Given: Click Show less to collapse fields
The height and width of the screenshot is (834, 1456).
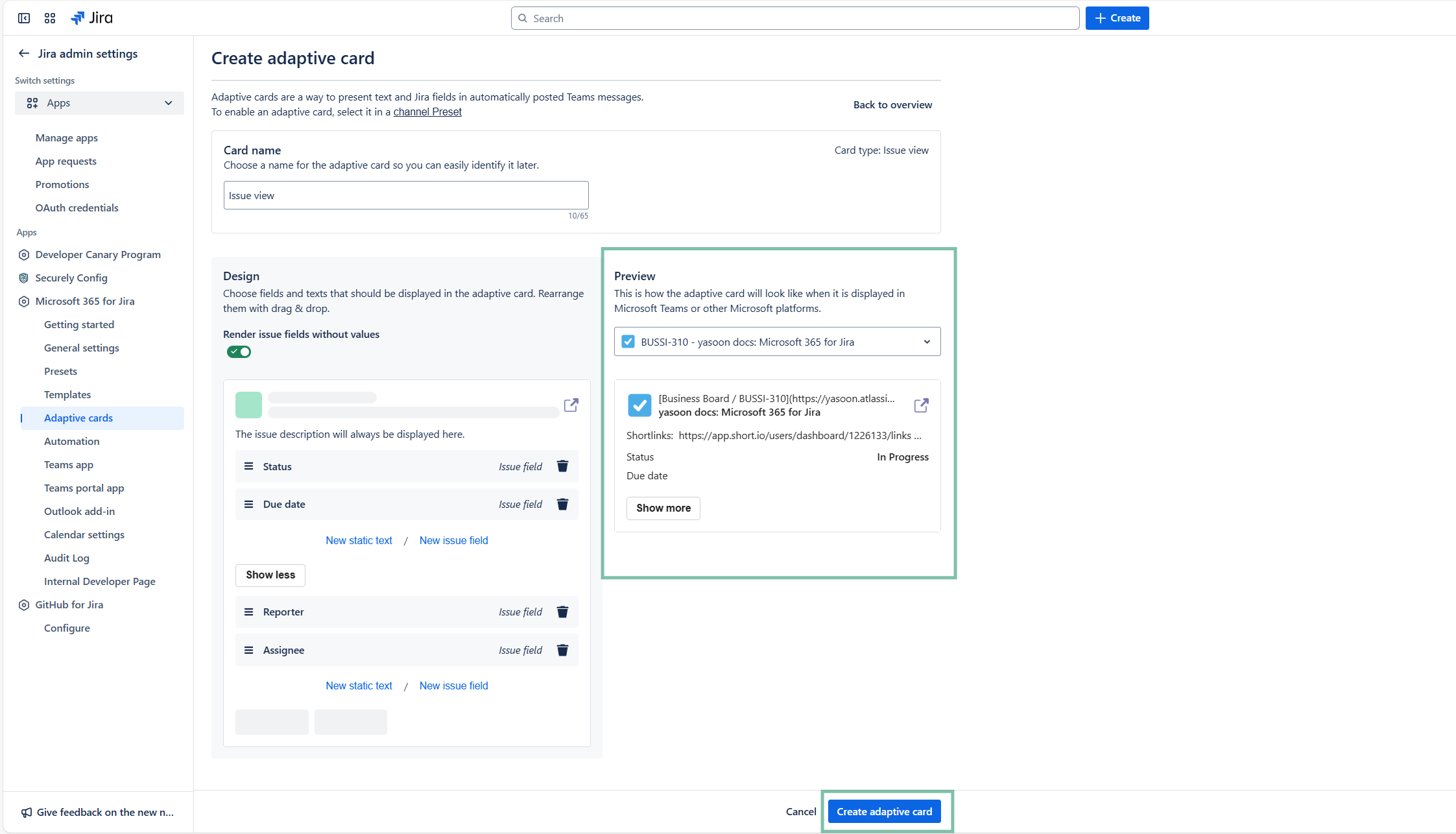Looking at the screenshot, I should pos(270,575).
